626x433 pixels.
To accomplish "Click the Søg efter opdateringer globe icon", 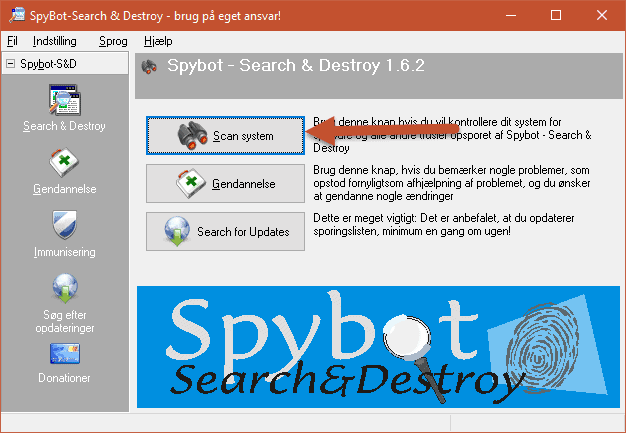I will coord(64,288).
